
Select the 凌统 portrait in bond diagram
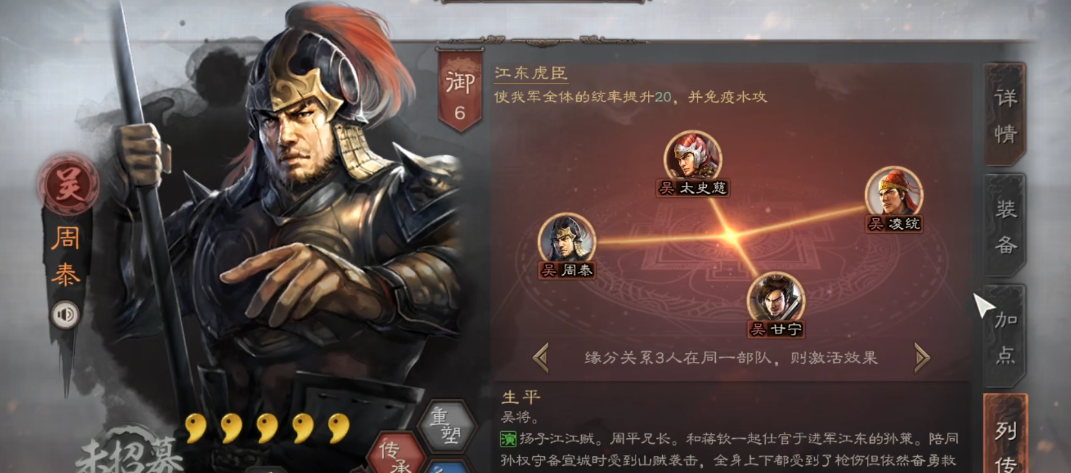click(893, 192)
